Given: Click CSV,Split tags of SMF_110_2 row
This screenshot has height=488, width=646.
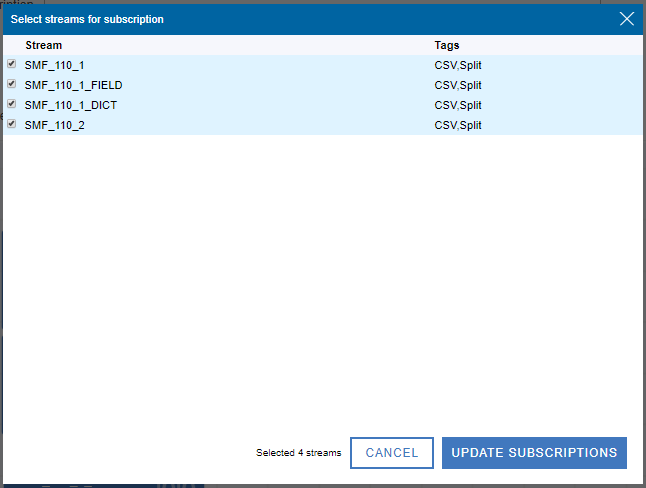Looking at the screenshot, I should pyautogui.click(x=458, y=125).
